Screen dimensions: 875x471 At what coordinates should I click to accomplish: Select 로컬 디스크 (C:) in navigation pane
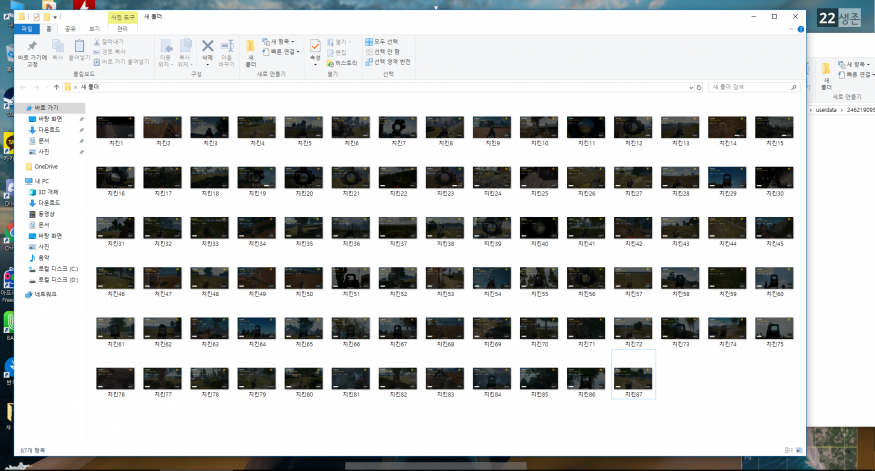click(57, 269)
